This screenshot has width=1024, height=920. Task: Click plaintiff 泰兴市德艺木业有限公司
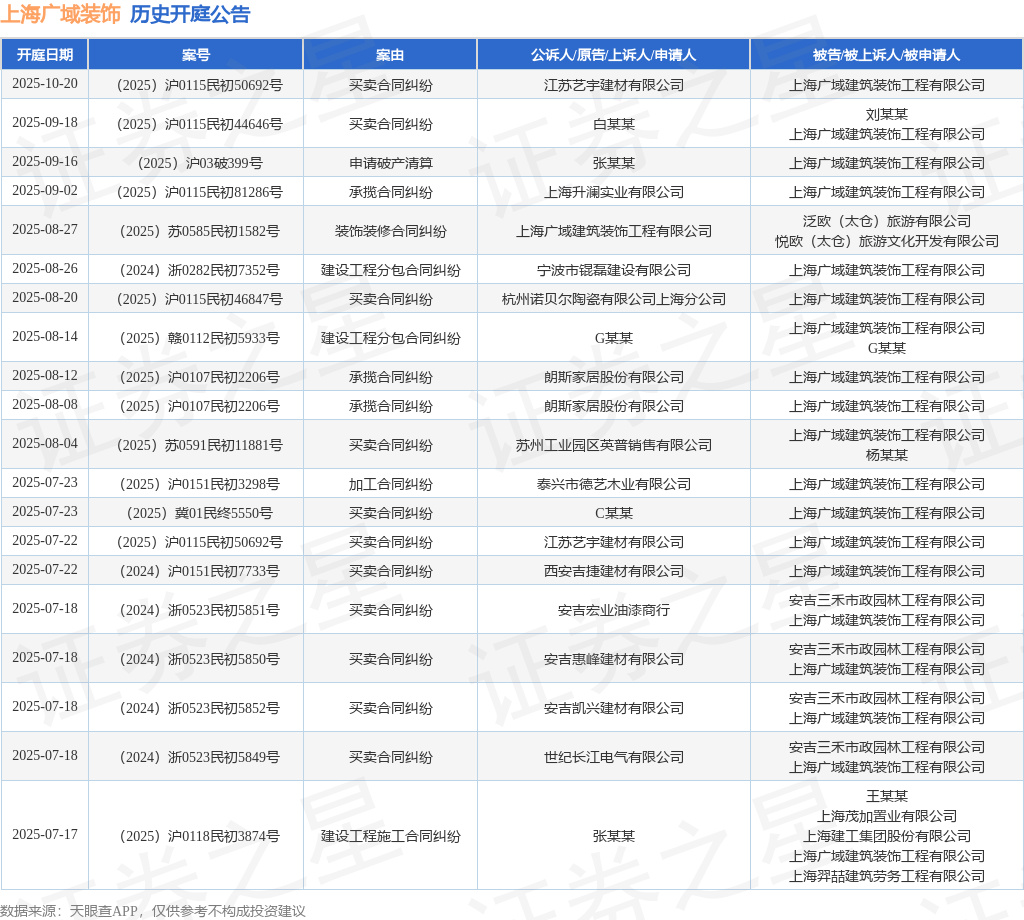(x=614, y=484)
